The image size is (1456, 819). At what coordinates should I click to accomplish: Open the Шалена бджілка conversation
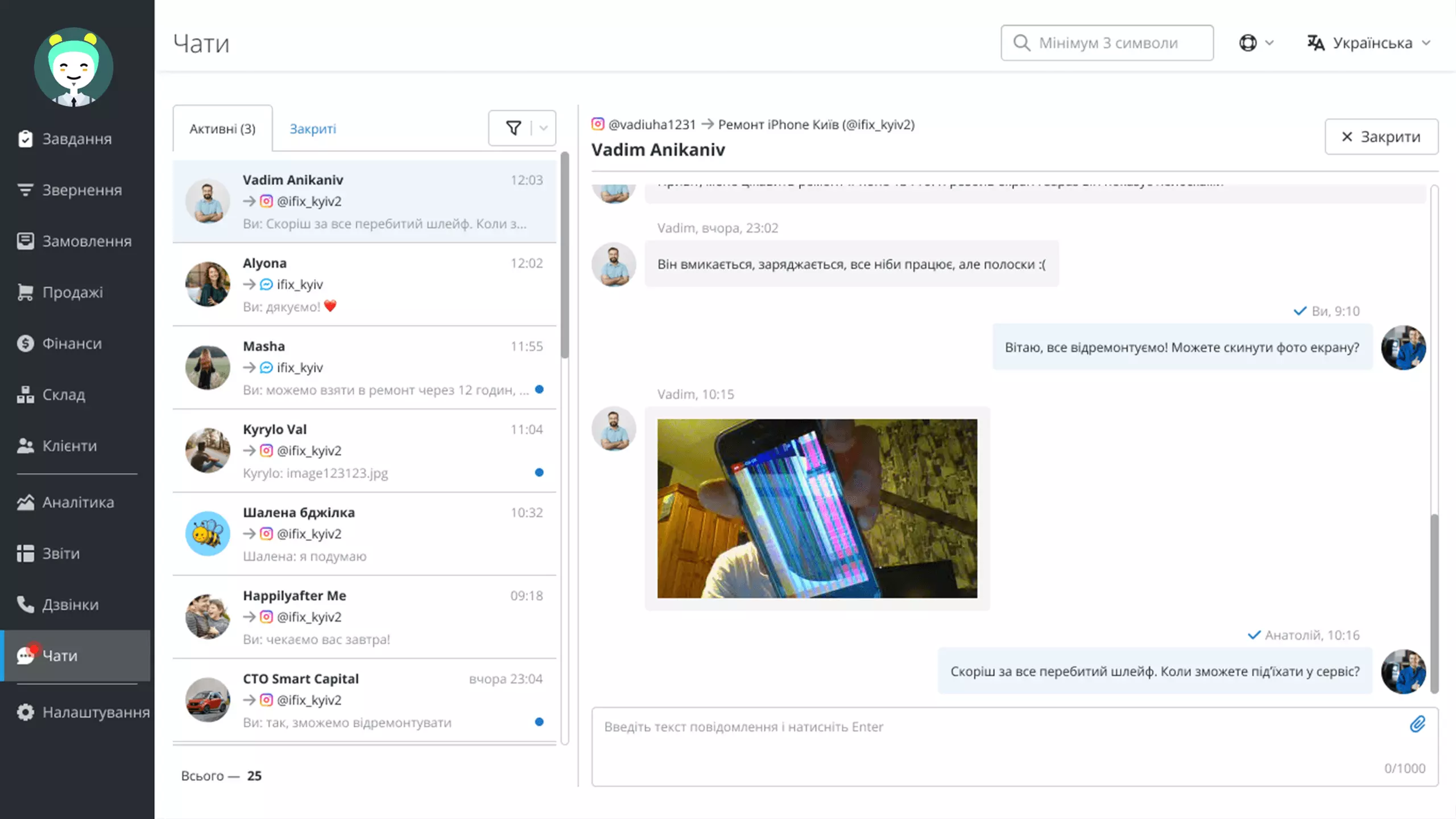(365, 534)
